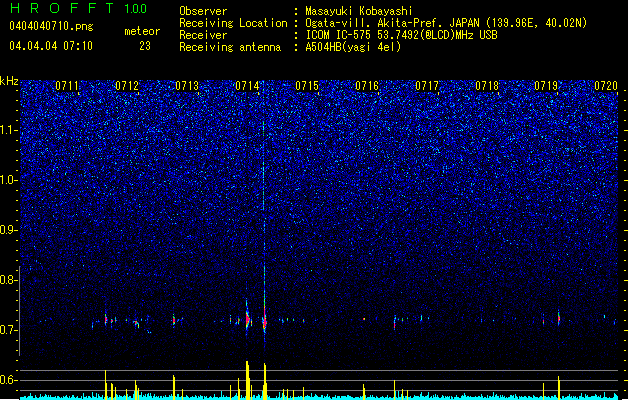
Task: Click the meteor label
Action: coord(142,31)
